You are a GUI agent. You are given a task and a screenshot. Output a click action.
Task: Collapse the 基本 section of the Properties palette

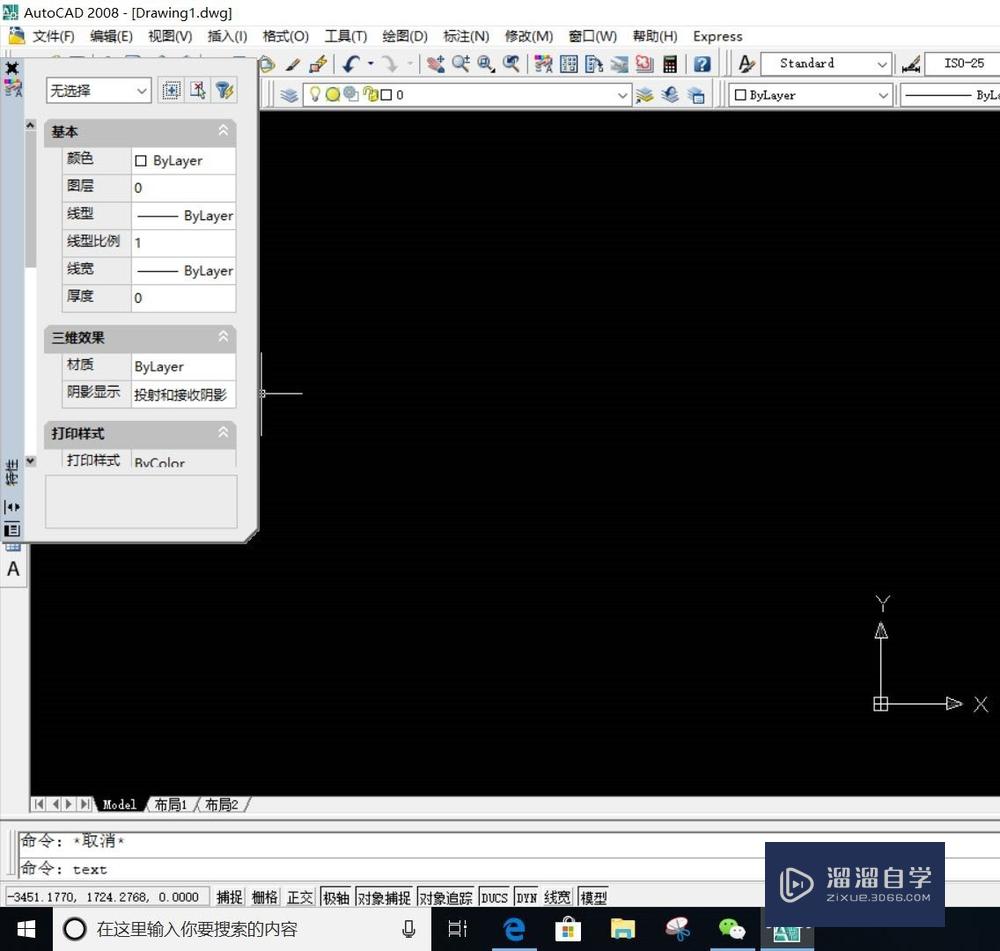[x=222, y=131]
